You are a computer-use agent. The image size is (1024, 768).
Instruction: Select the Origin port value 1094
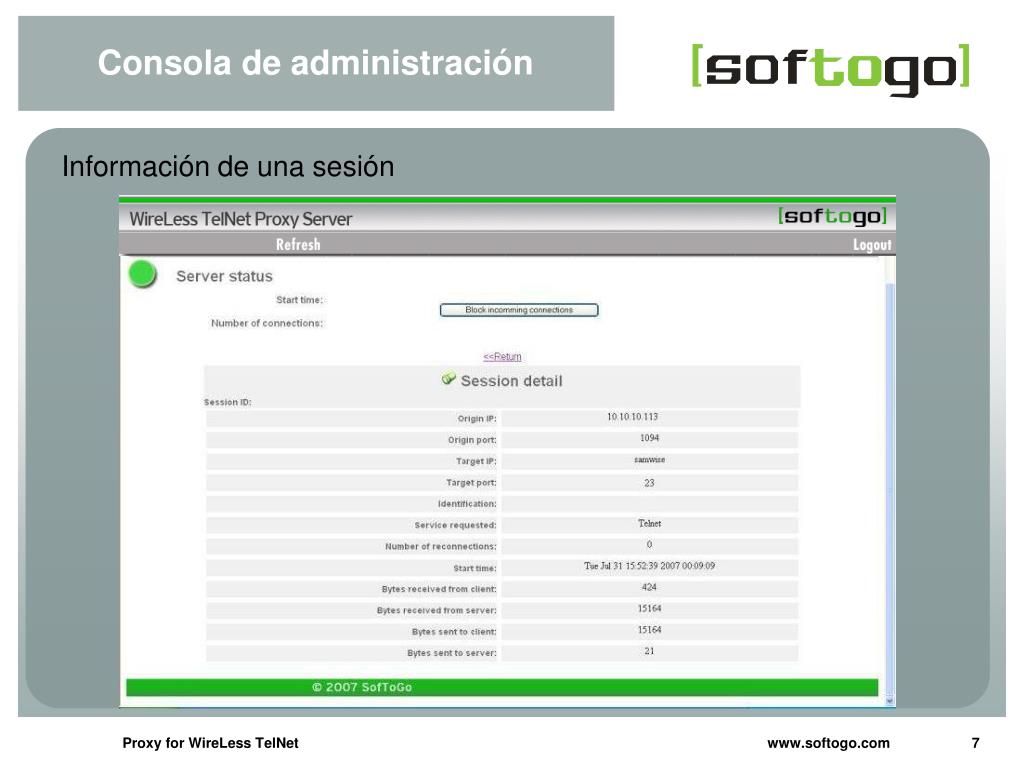(x=649, y=438)
